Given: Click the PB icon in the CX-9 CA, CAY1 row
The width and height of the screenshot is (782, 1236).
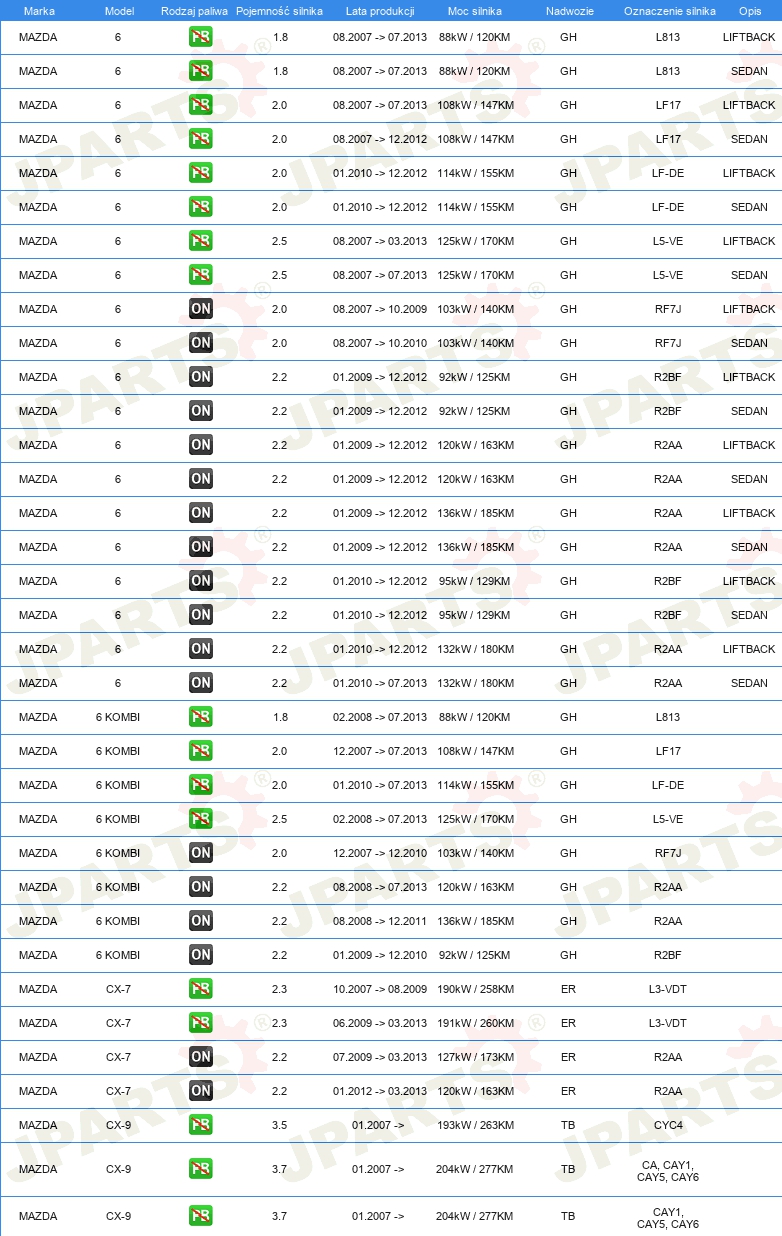Looking at the screenshot, I should [201, 1168].
